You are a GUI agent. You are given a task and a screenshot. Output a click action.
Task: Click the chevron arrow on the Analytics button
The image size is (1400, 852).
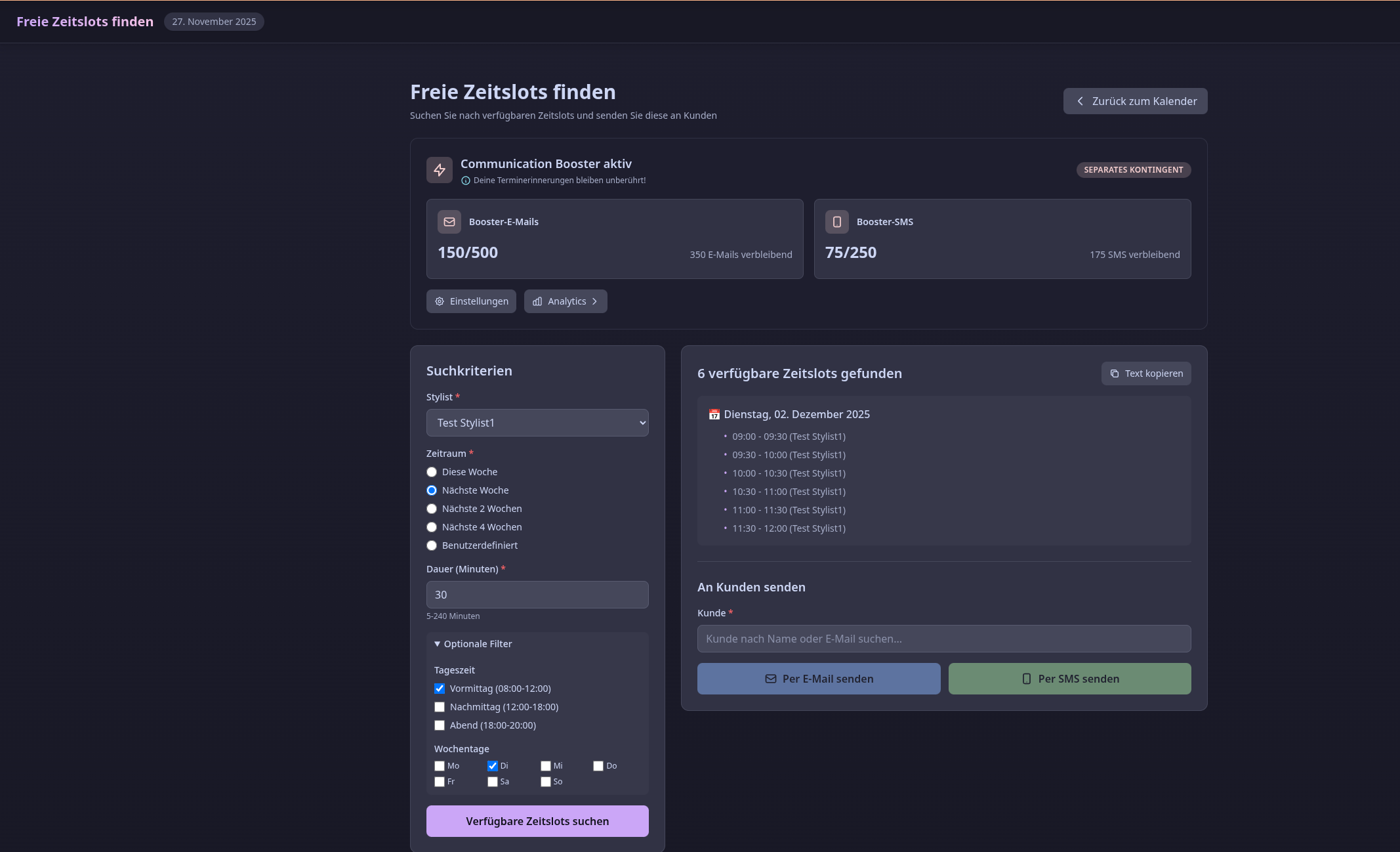594,301
